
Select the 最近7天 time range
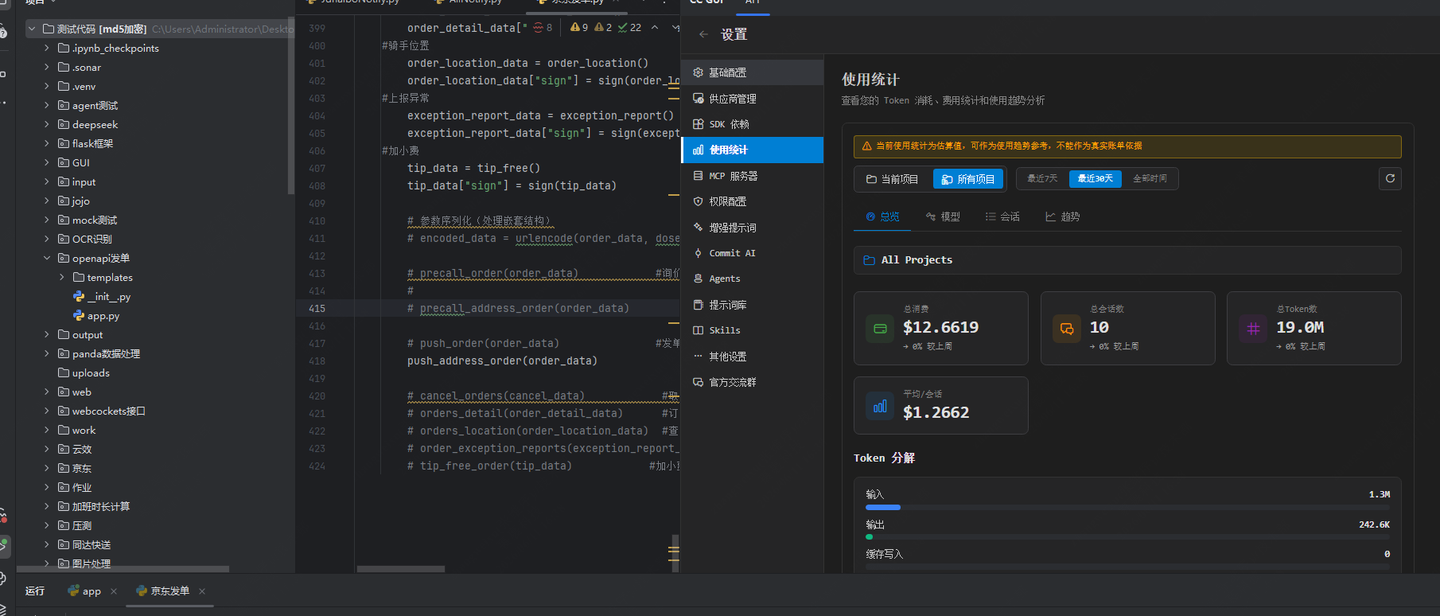(1043, 179)
